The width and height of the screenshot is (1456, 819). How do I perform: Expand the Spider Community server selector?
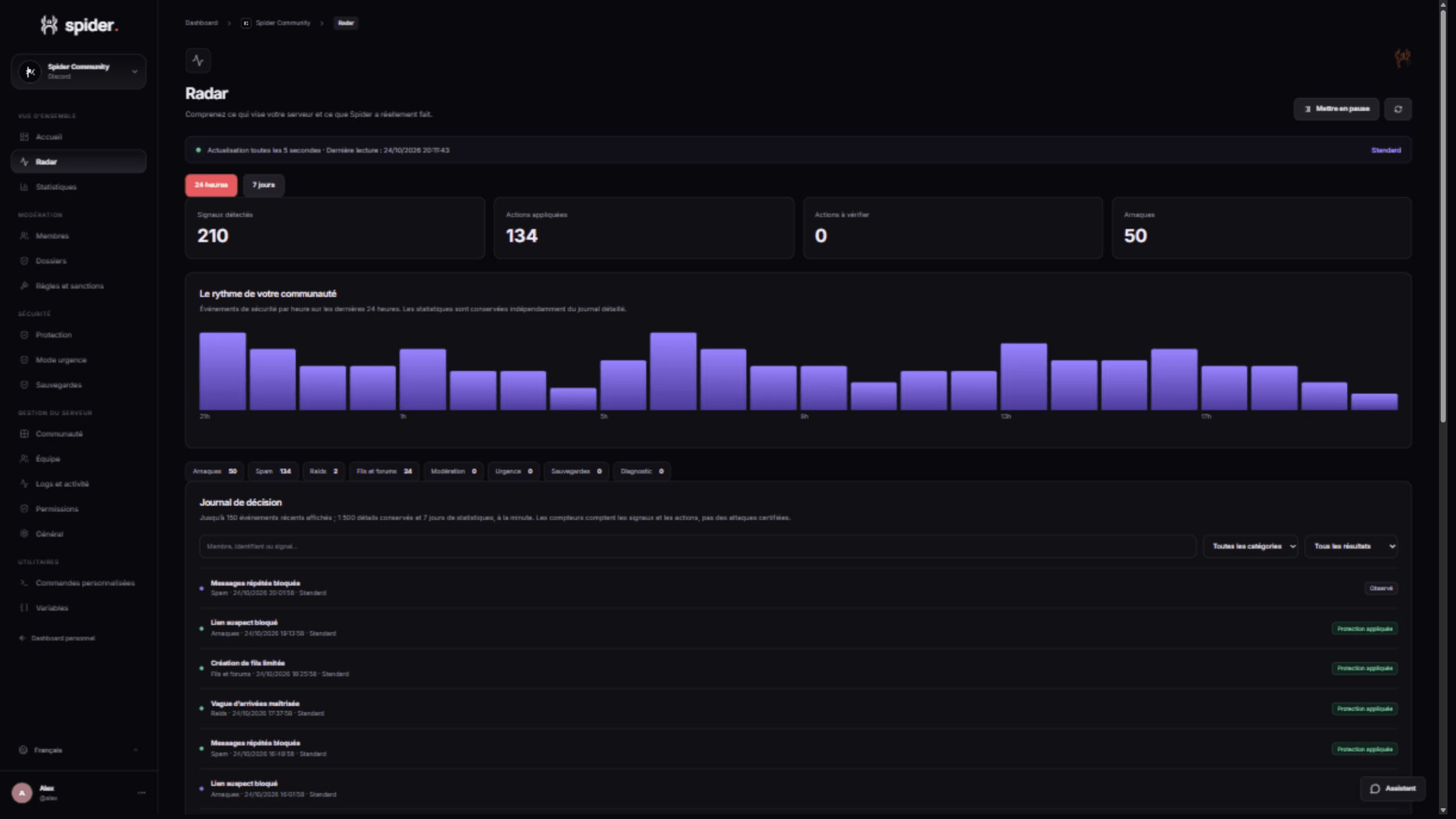point(78,71)
